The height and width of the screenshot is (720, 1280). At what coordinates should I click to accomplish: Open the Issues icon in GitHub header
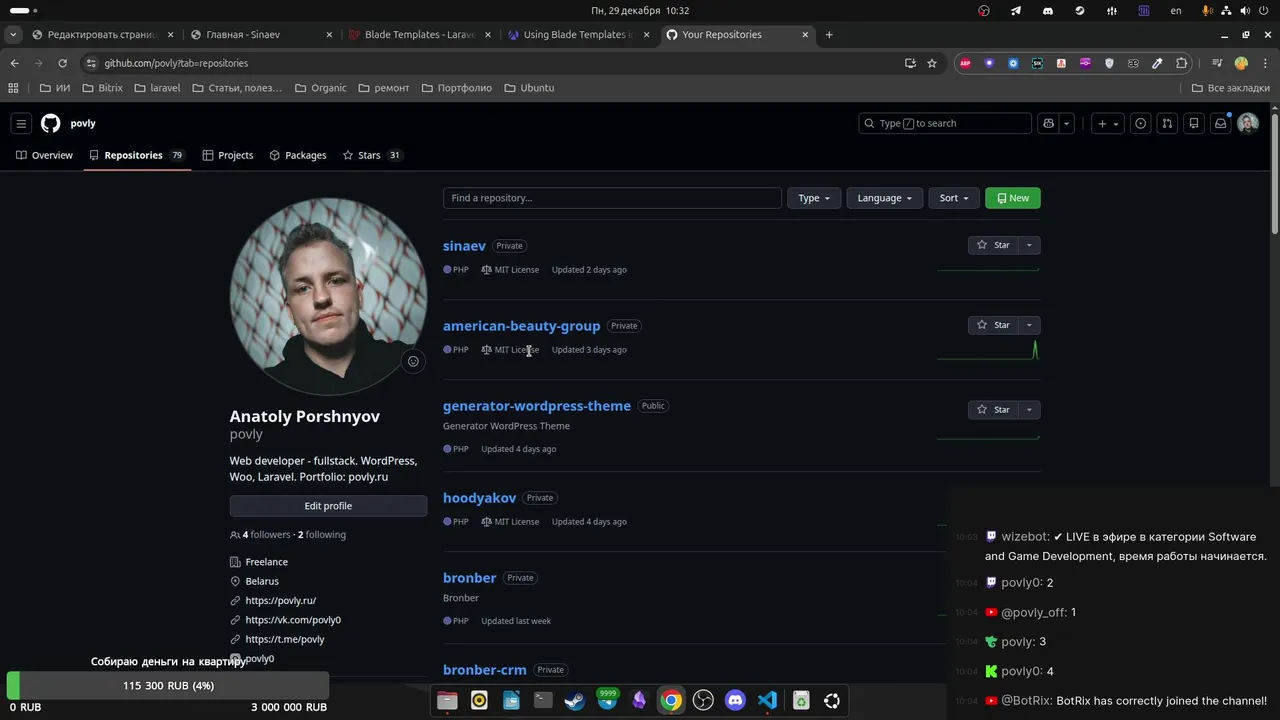pyautogui.click(x=1142, y=123)
